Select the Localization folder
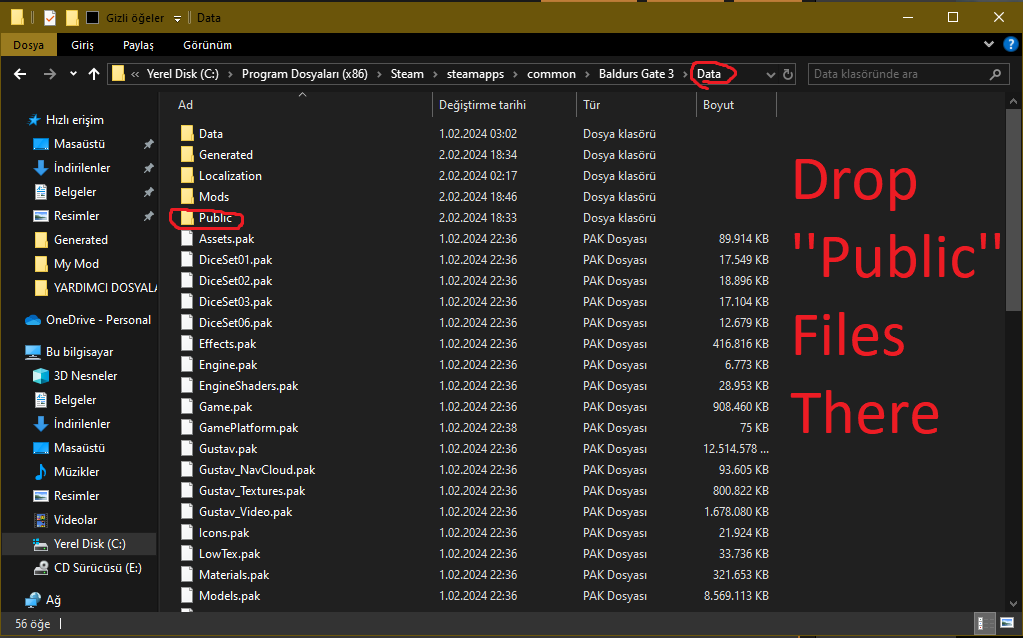Screen dimensions: 1023x638 230,176
